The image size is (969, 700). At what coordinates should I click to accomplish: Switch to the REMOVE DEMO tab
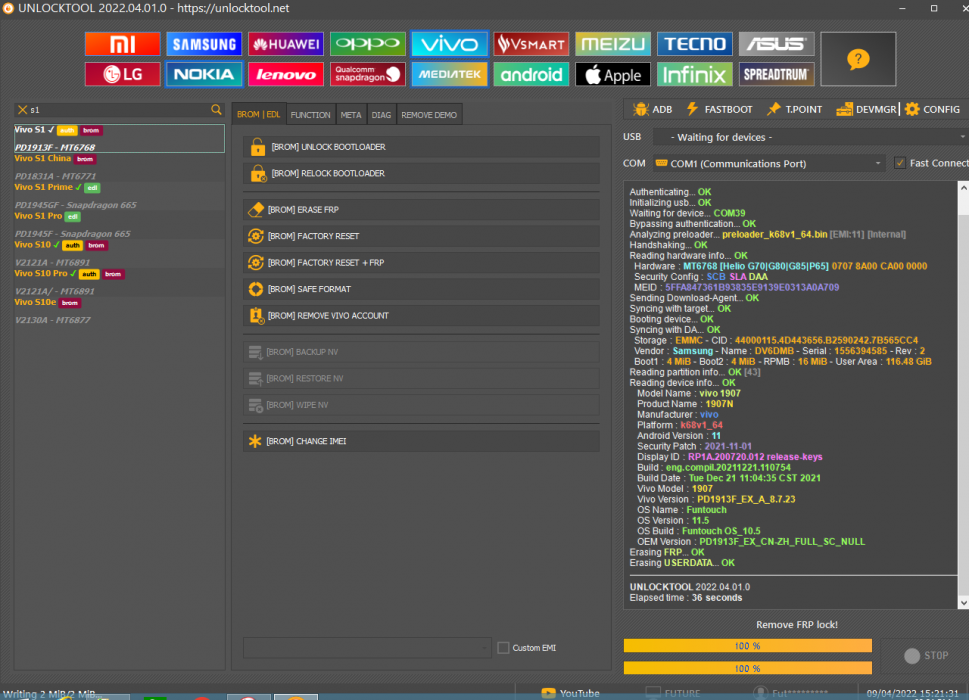tap(429, 115)
